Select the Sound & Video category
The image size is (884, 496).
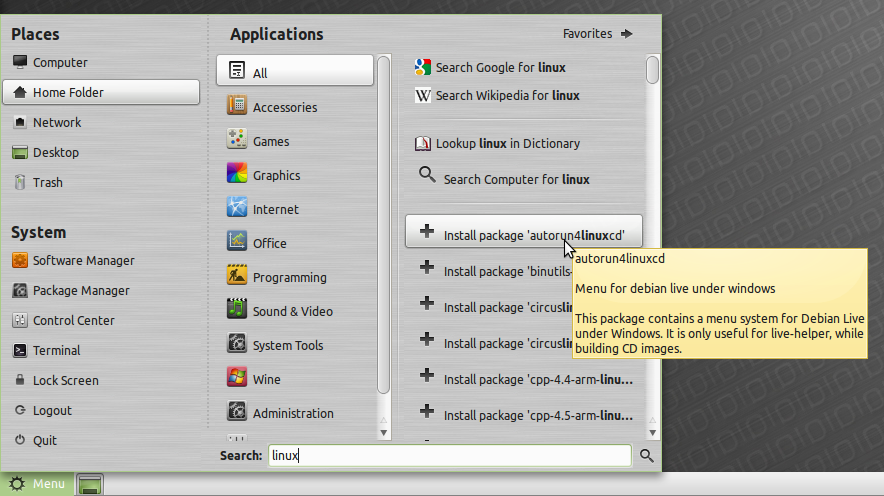pos(295,311)
